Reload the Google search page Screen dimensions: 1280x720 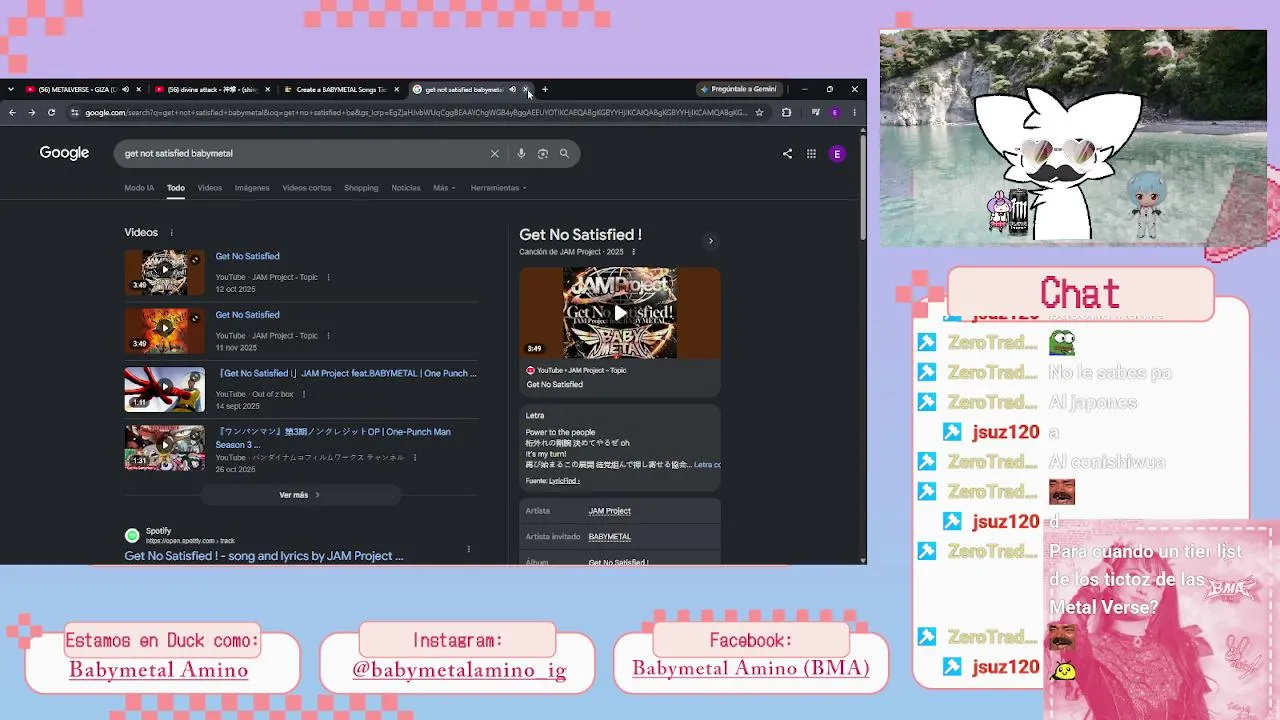(x=51, y=113)
